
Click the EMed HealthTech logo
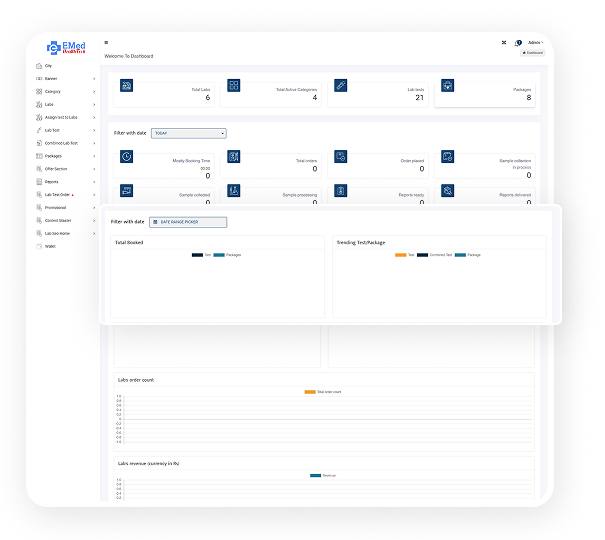(65, 47)
